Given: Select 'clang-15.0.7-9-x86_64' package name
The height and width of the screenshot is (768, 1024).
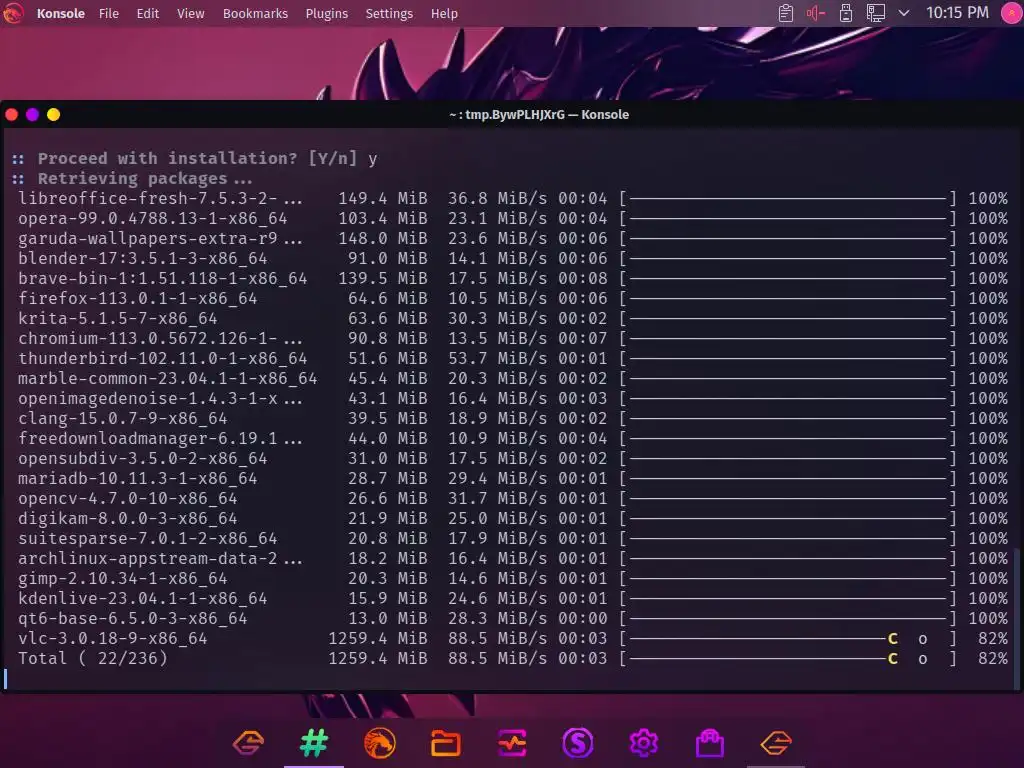Looking at the screenshot, I should 122,419.
